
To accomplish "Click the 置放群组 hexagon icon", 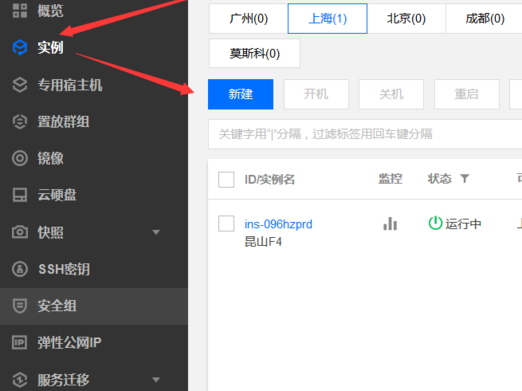I will tap(20, 121).
